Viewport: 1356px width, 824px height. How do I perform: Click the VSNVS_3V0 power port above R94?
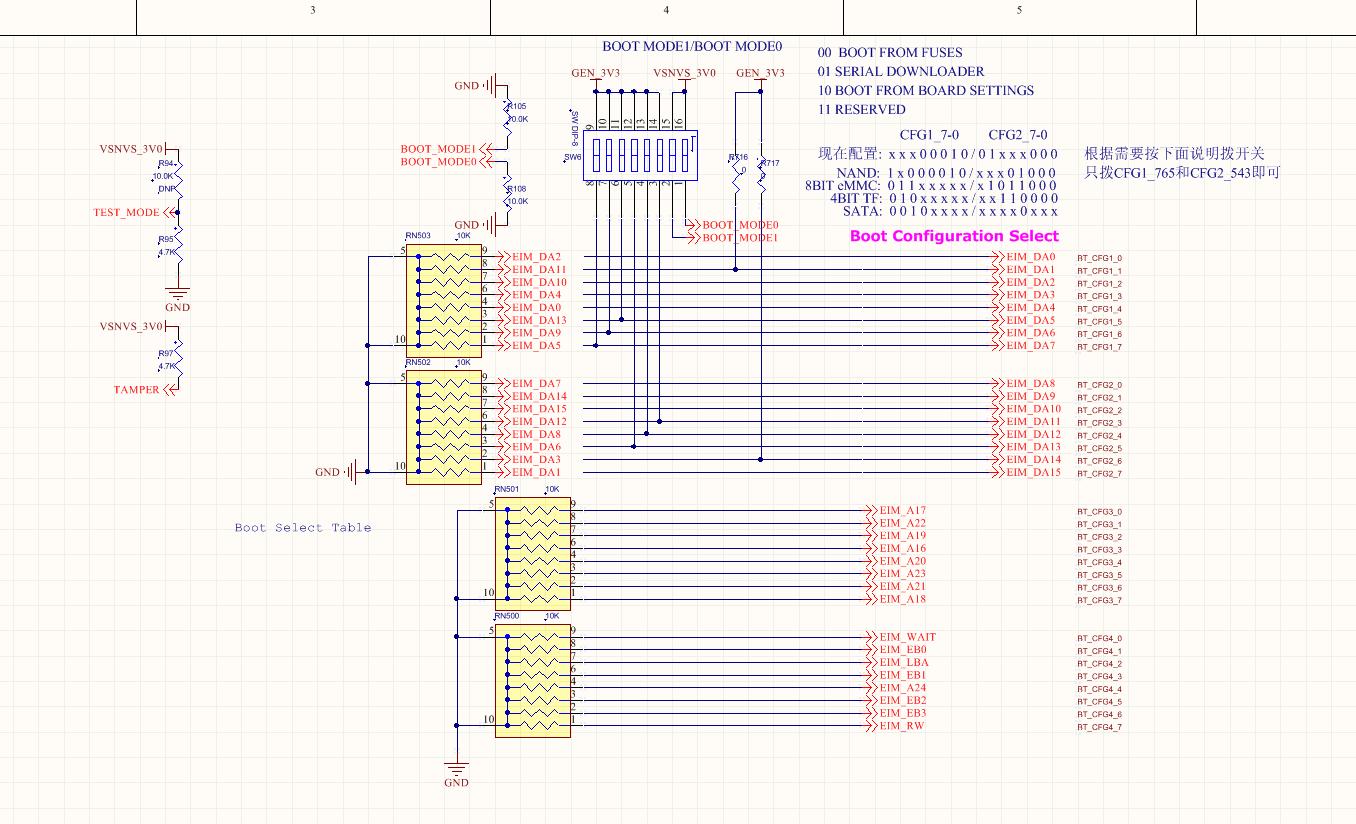pos(138,148)
